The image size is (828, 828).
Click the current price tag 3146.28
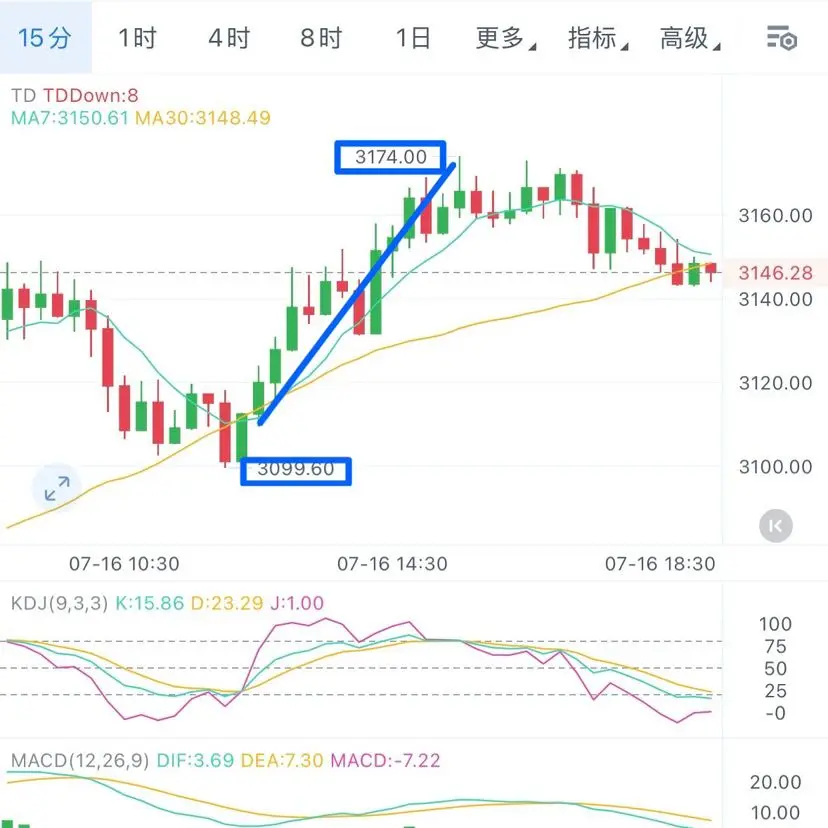pyautogui.click(x=775, y=273)
